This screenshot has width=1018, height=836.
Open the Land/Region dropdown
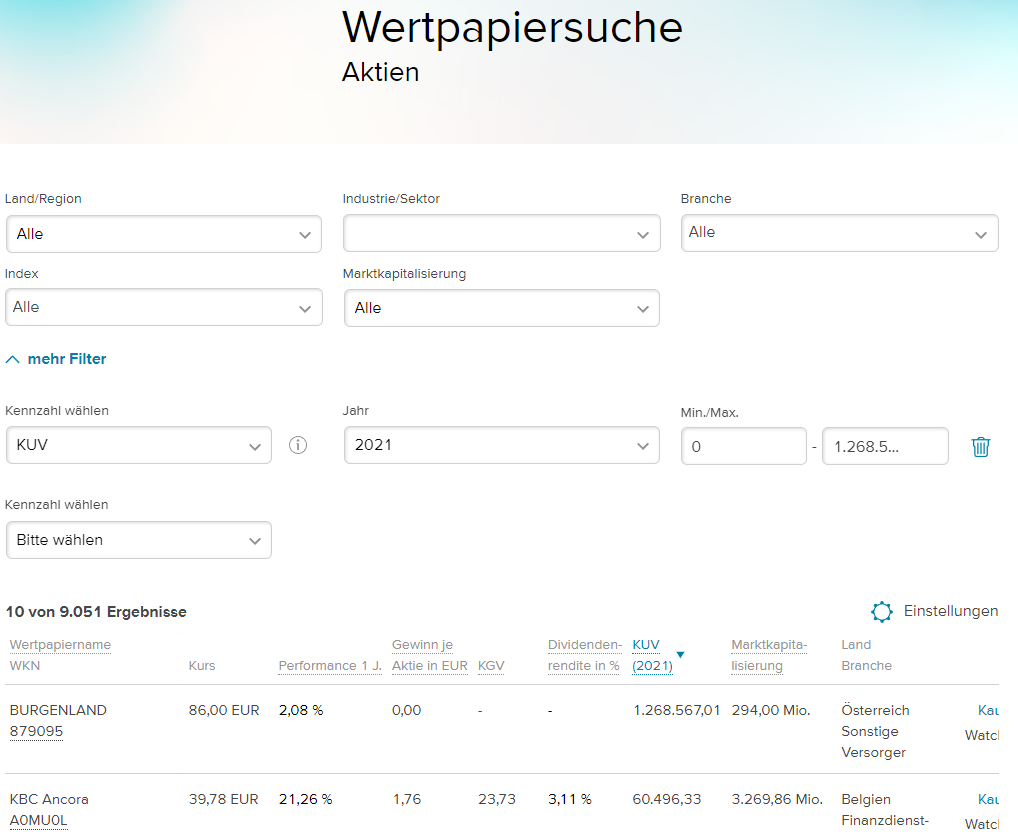tap(164, 234)
